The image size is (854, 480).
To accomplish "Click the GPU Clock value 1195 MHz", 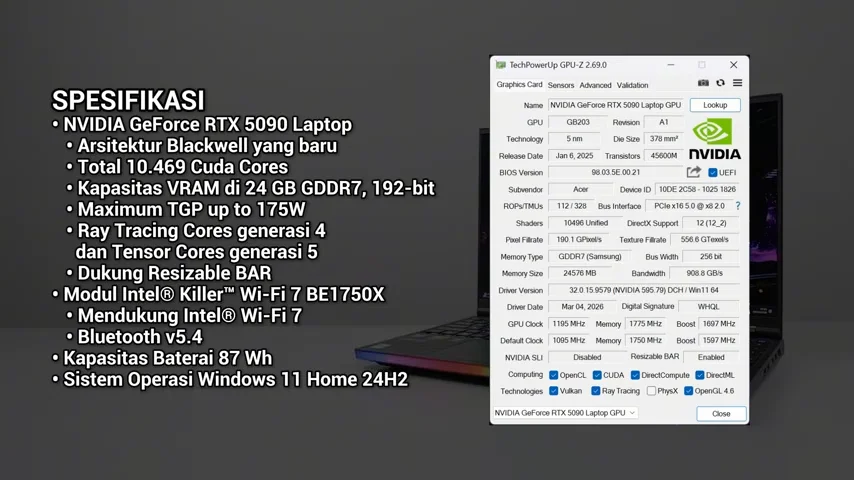I will 569,324.
